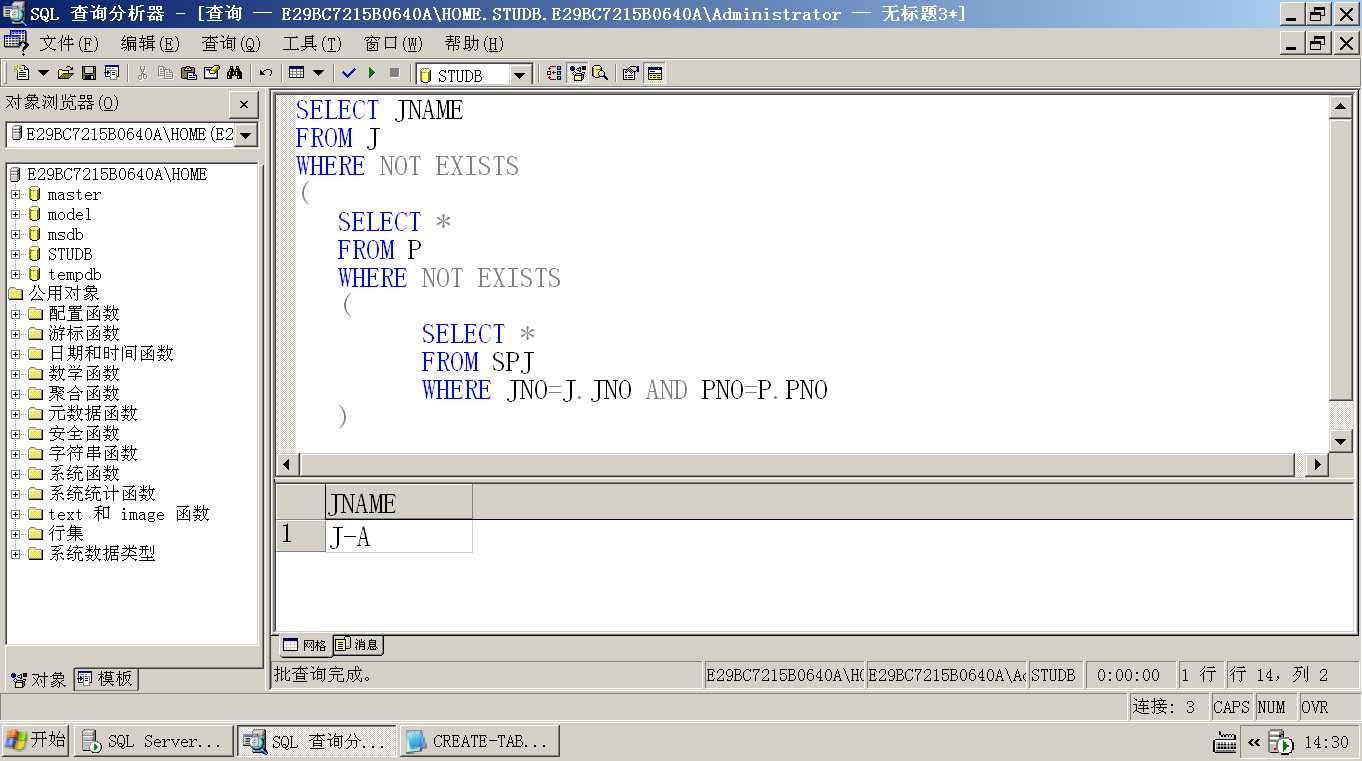
Task: Click the editor horizontal scrollbar left arrow
Action: pyautogui.click(x=288, y=464)
